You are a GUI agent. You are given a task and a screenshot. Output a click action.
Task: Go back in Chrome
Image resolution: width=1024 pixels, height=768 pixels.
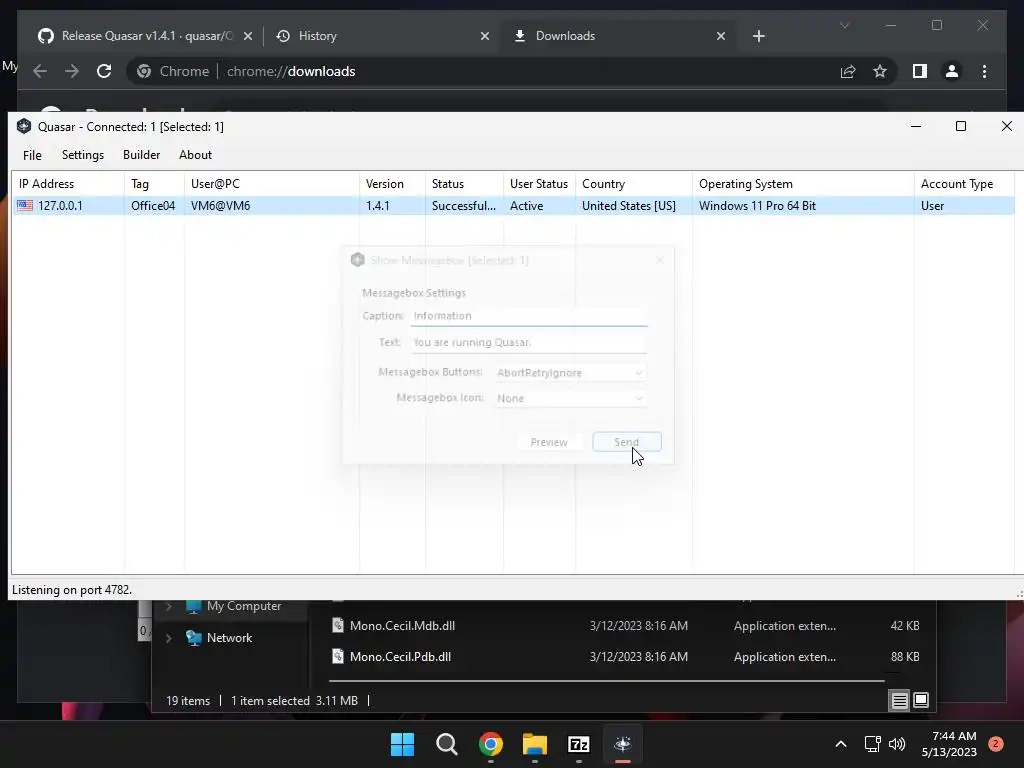(40, 71)
